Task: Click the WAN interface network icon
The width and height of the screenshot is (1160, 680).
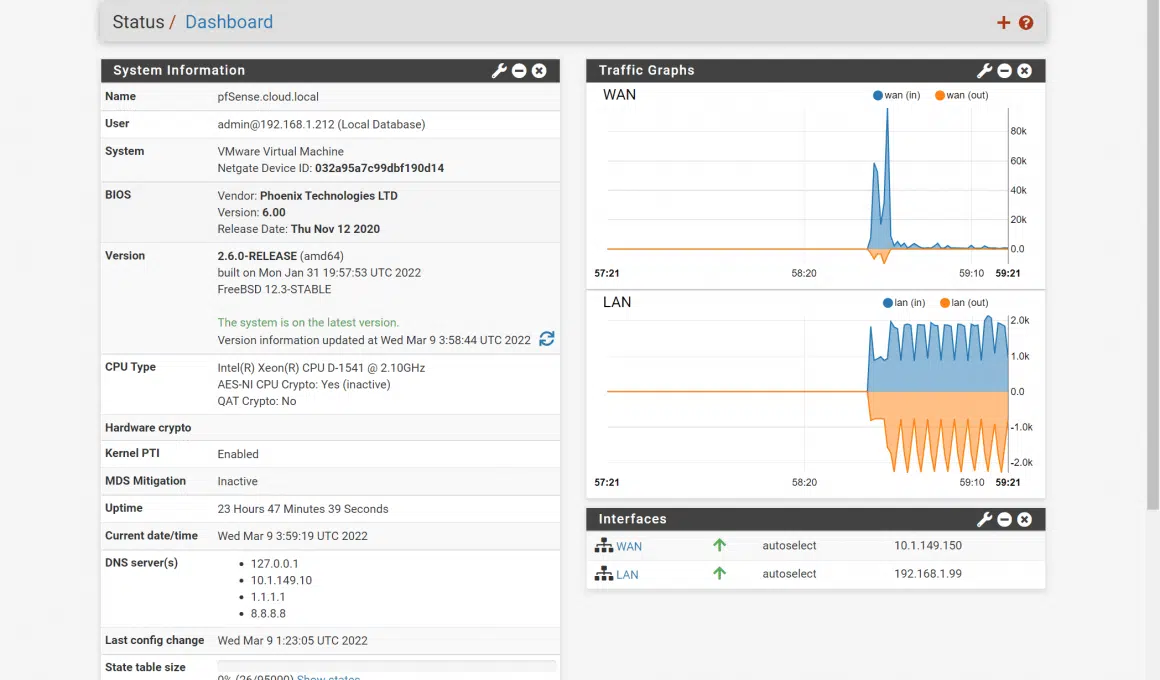Action: 603,546
